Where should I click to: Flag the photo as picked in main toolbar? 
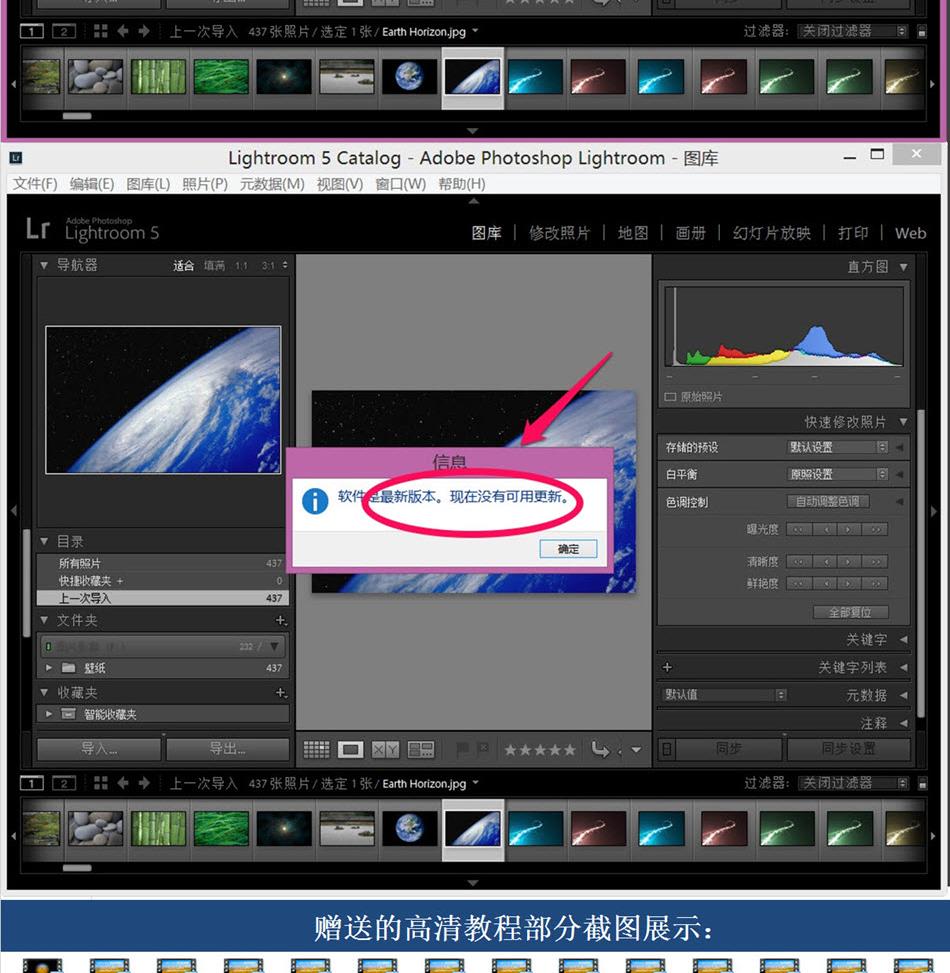coord(462,750)
